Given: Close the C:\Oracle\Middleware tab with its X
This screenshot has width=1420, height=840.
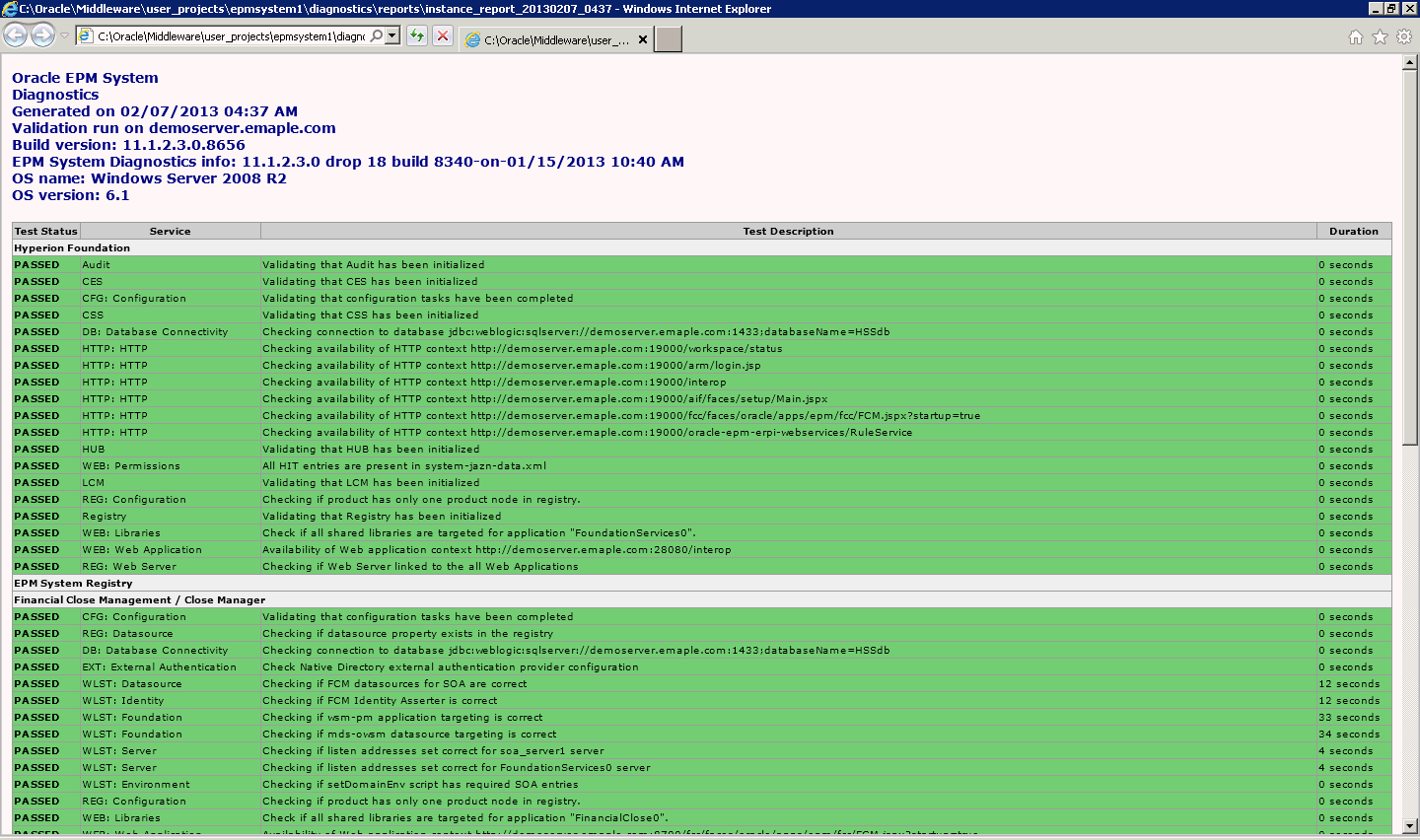Looking at the screenshot, I should point(643,39).
